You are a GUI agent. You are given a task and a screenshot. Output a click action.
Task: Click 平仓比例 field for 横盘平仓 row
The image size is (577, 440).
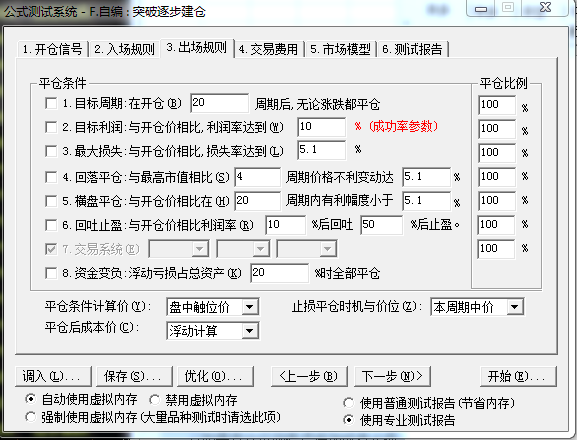(x=497, y=201)
